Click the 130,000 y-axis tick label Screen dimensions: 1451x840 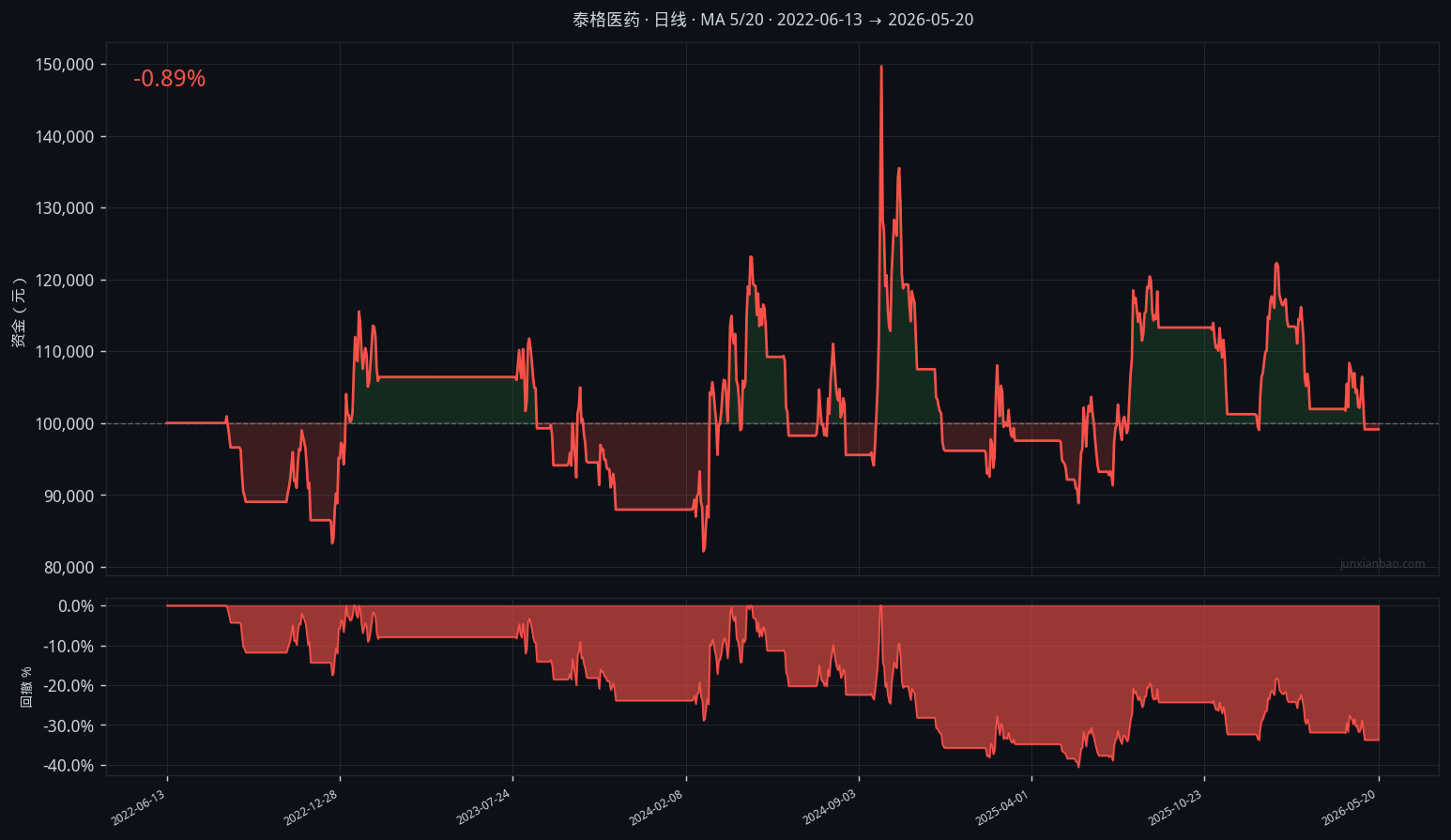pyautogui.click(x=65, y=208)
